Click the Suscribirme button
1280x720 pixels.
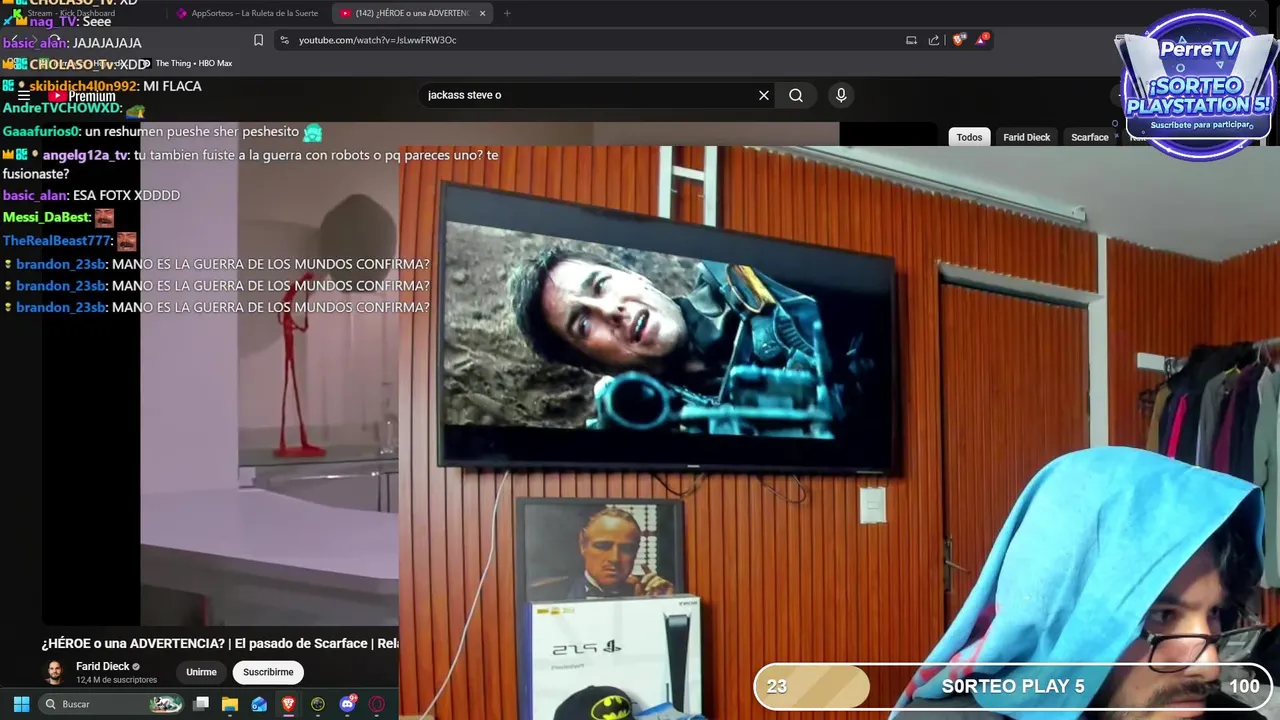click(268, 672)
